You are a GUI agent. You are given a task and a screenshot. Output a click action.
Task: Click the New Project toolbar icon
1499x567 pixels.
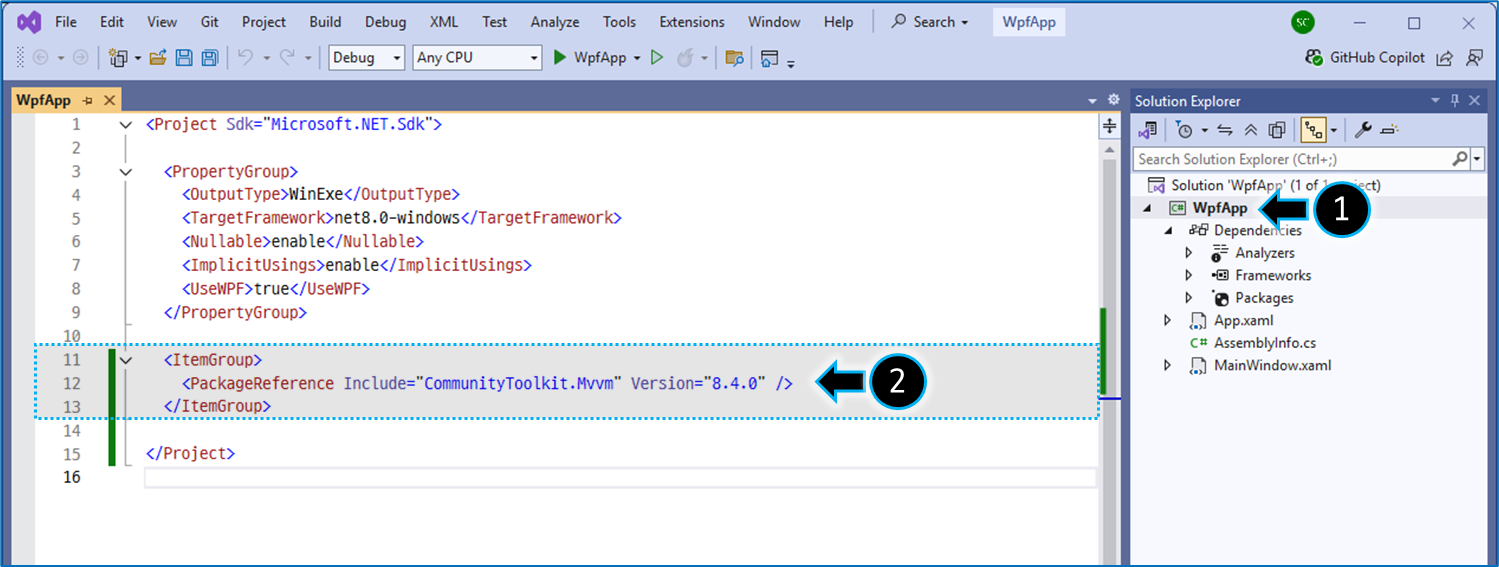[x=118, y=58]
